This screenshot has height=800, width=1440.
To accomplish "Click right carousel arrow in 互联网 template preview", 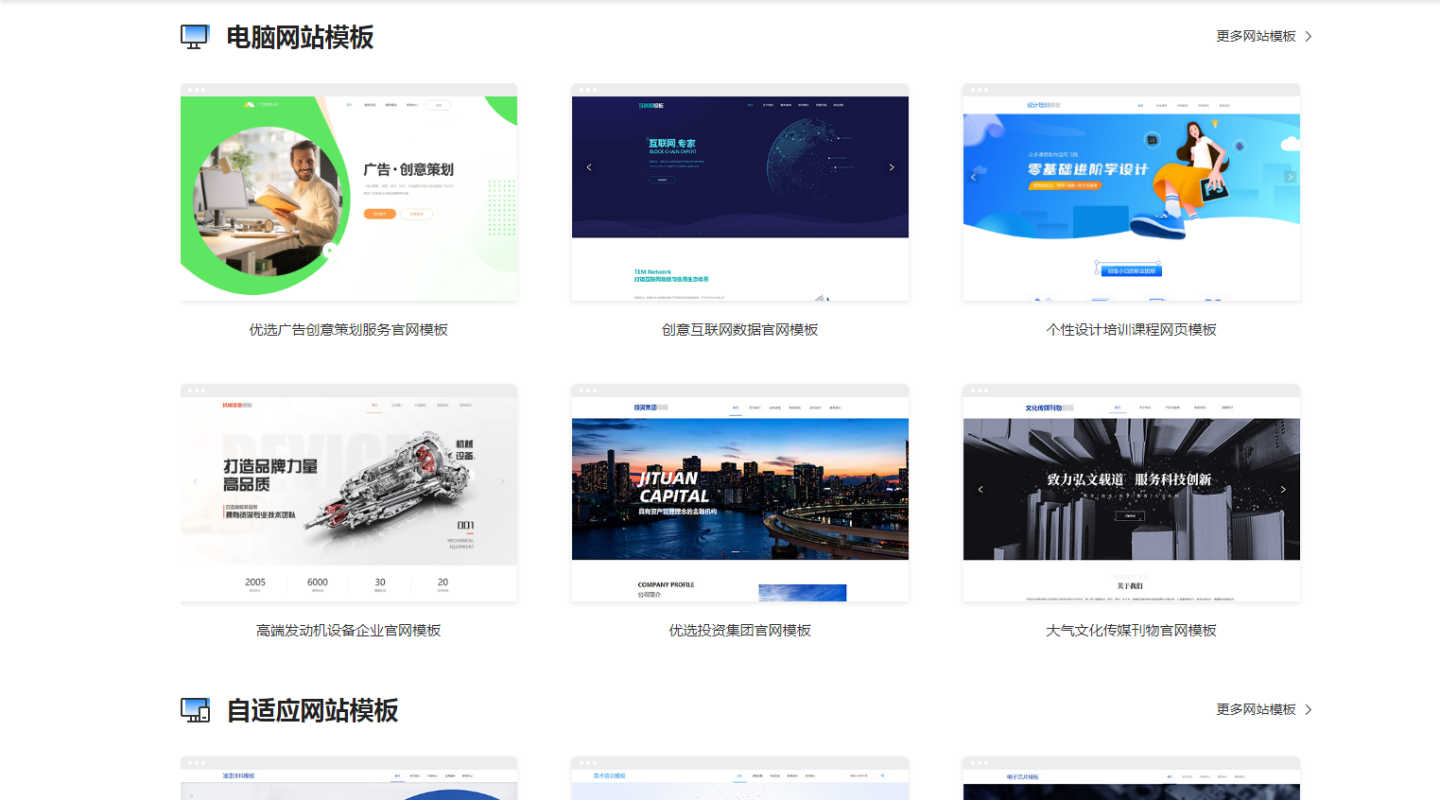I will 892,167.
